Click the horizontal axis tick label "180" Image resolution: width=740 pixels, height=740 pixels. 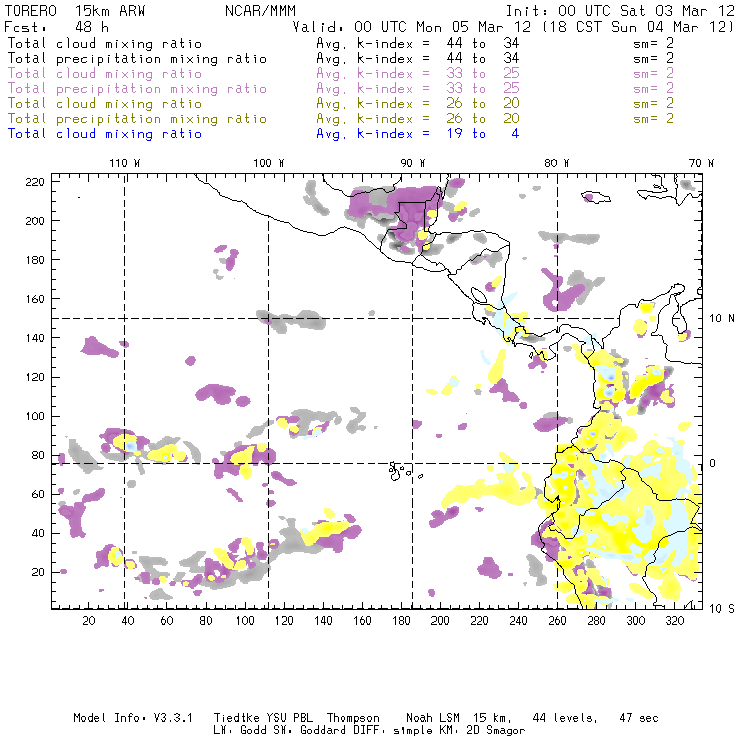[x=401, y=621]
